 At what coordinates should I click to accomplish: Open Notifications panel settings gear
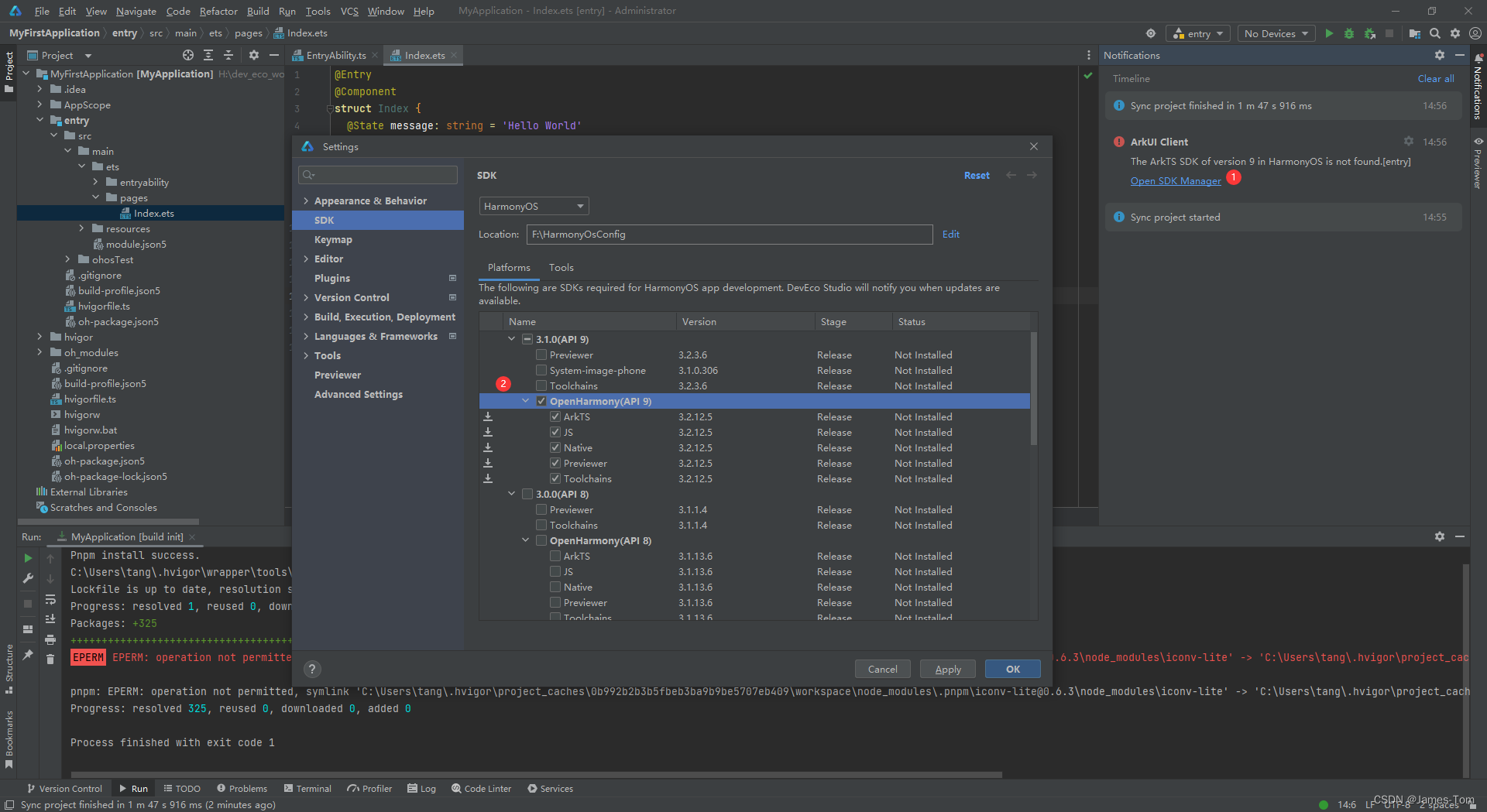[1440, 55]
